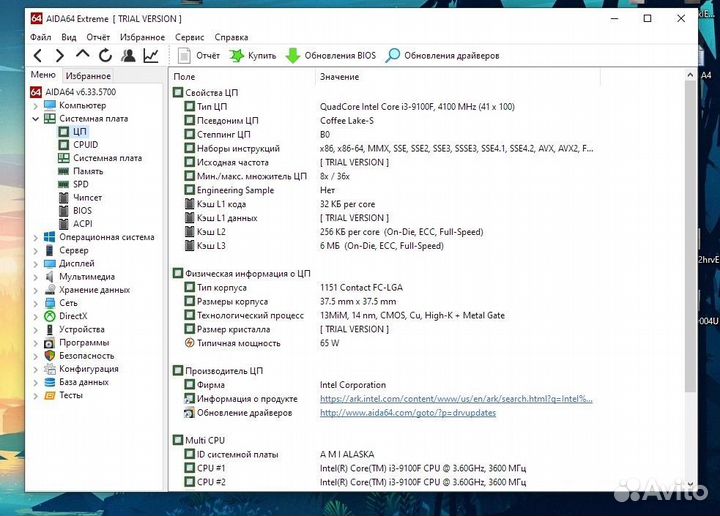The image size is (720, 516).
Task: Collapse the Системная плата parent node
Action: [36, 119]
